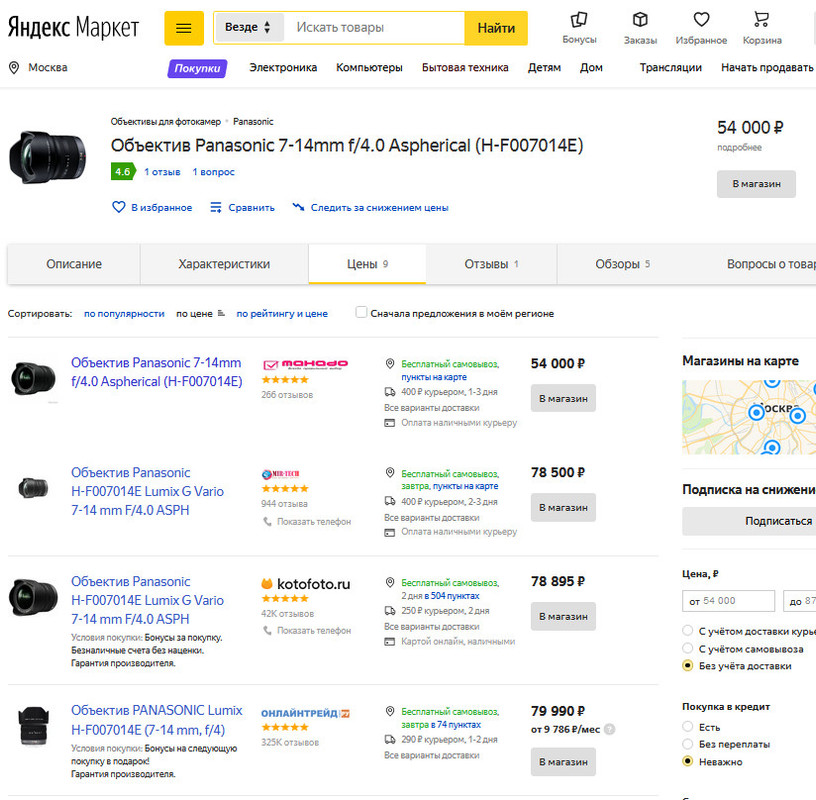
Task: Click the price from field от 54 000
Action: coord(728,601)
